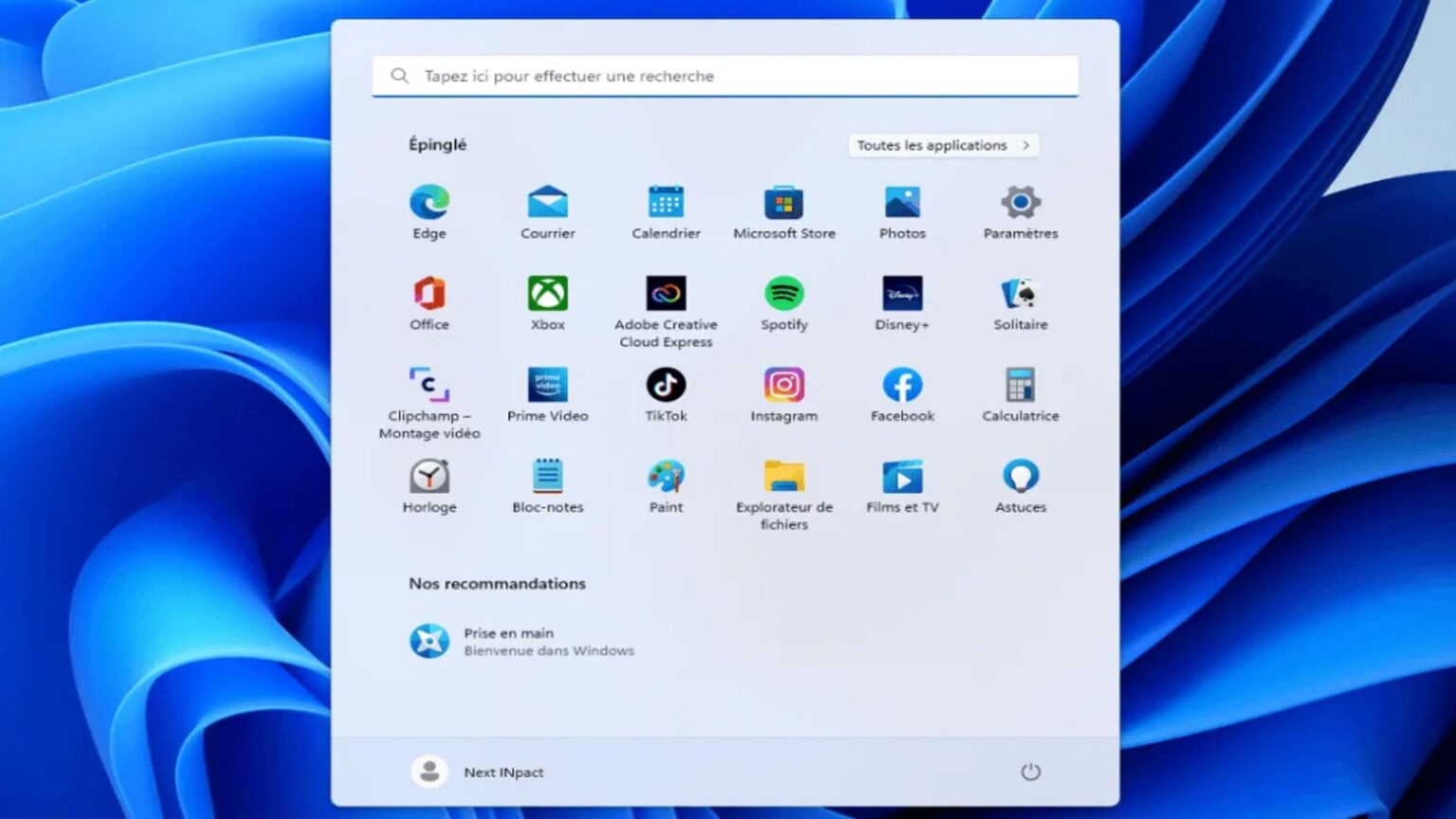Open TikTok
The height and width of the screenshot is (819, 1456).
pos(665,386)
